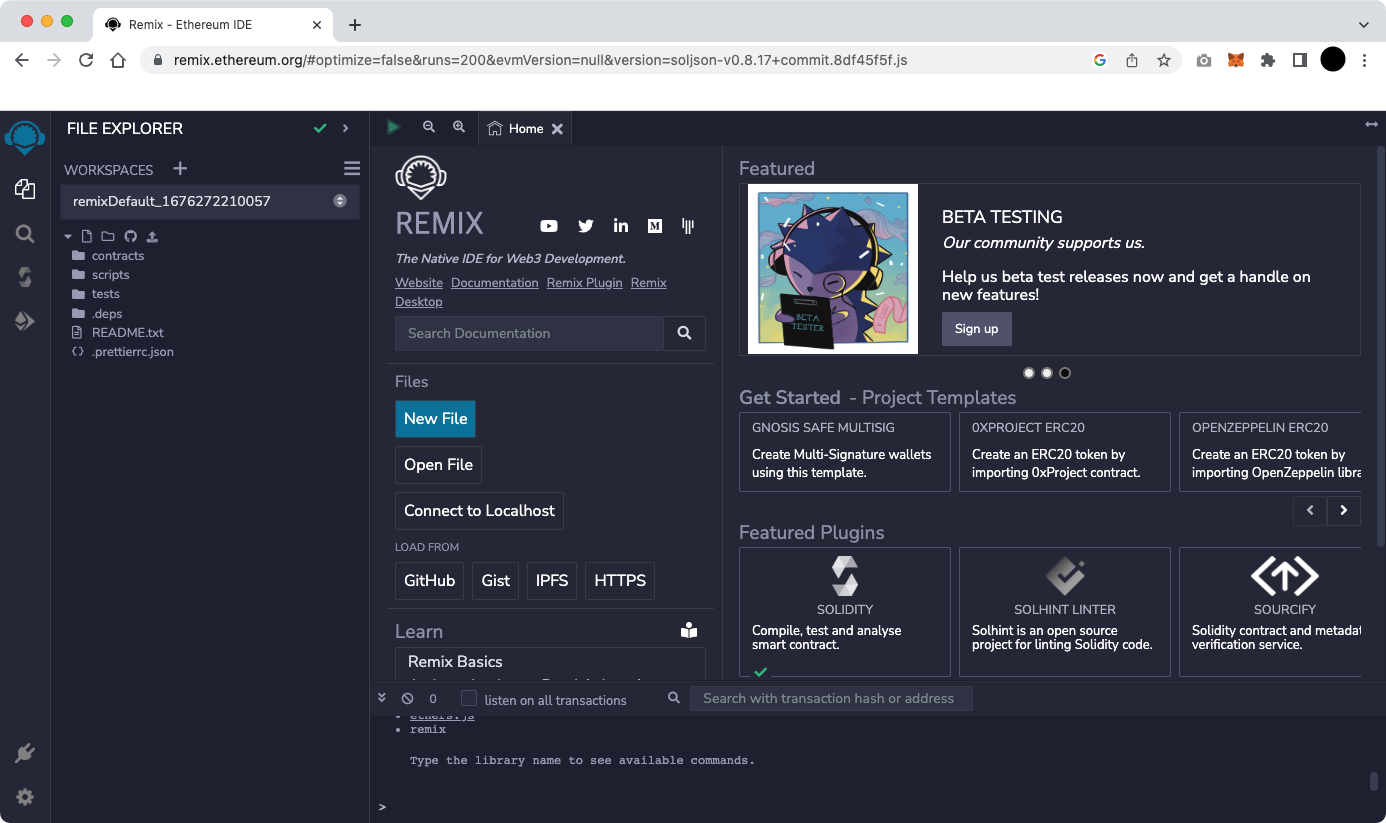Image resolution: width=1386 pixels, height=823 pixels.
Task: Select the first featured carousel dot
Action: pos(1029,373)
